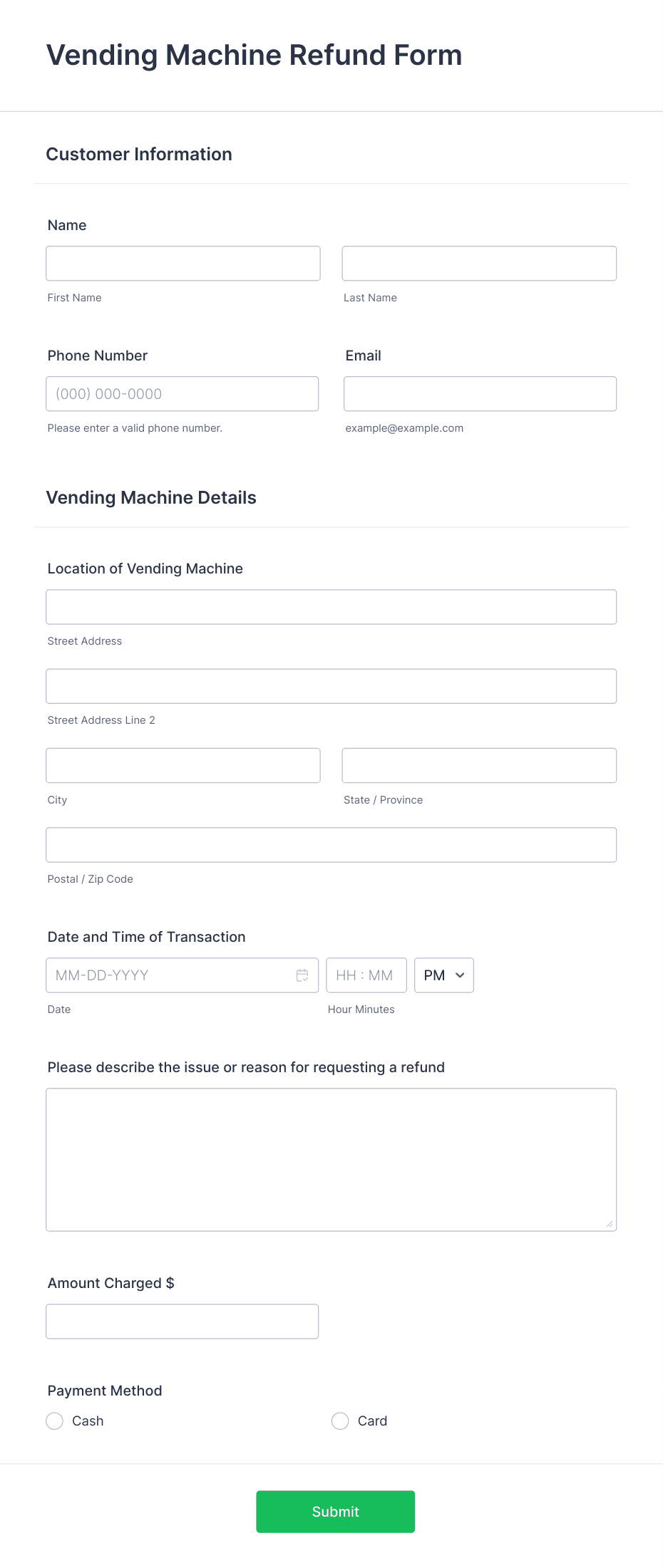Image resolution: width=663 pixels, height=1568 pixels.
Task: Click the State / Province field
Action: point(478,764)
